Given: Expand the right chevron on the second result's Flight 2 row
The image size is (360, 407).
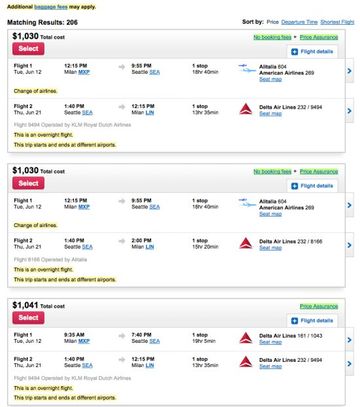Looking at the screenshot, I should click(x=349, y=245).
